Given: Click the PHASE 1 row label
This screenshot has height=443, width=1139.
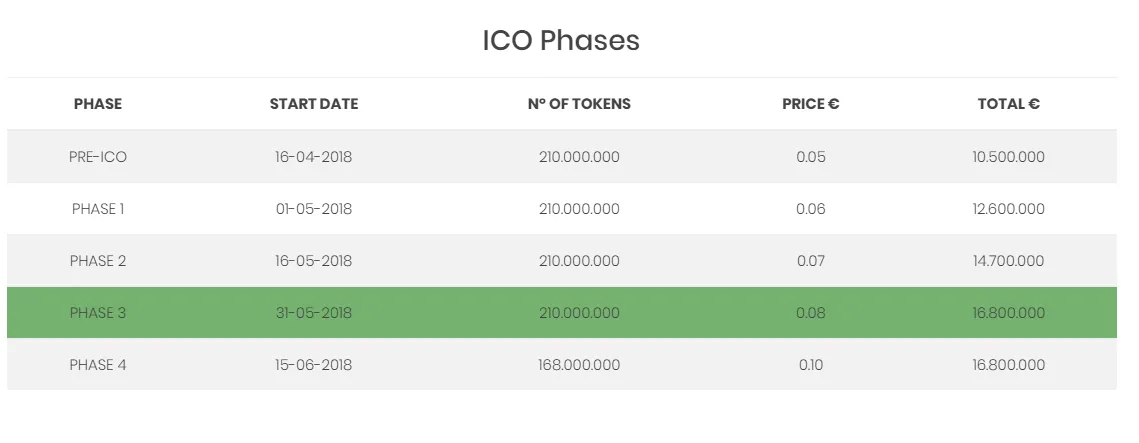Looking at the screenshot, I should [x=98, y=209].
